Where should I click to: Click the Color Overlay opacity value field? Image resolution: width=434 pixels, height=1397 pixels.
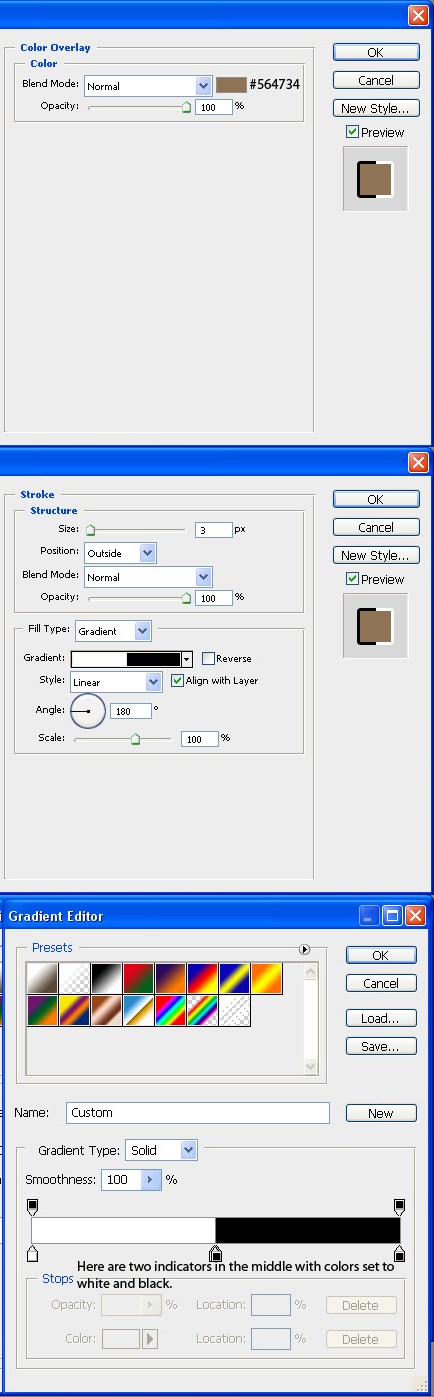[x=214, y=106]
